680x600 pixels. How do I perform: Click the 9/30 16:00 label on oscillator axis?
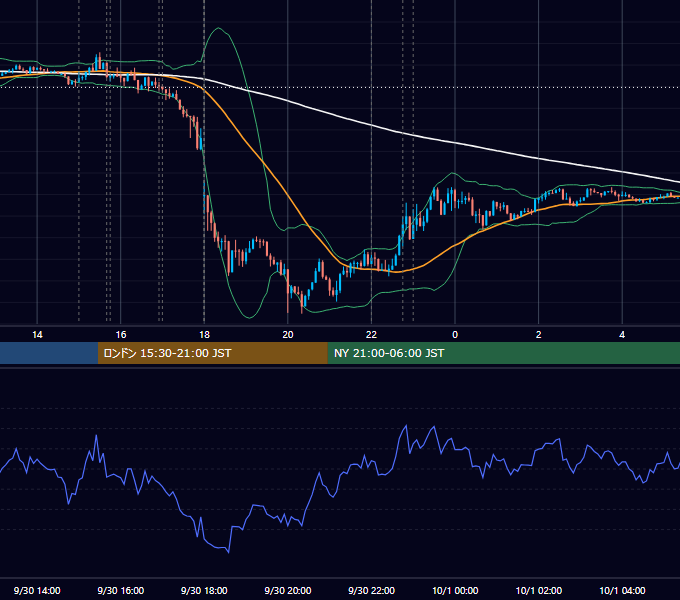[121, 590]
